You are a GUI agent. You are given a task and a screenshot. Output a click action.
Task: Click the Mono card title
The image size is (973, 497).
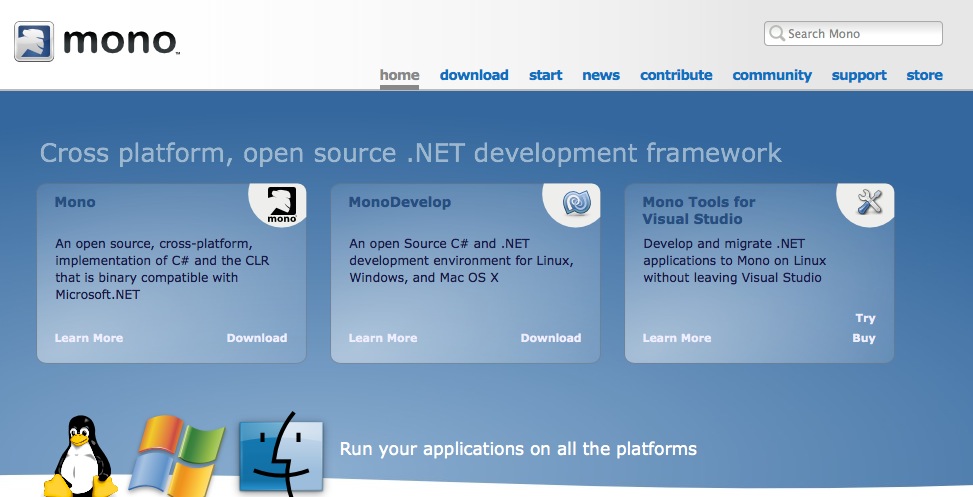click(75, 202)
